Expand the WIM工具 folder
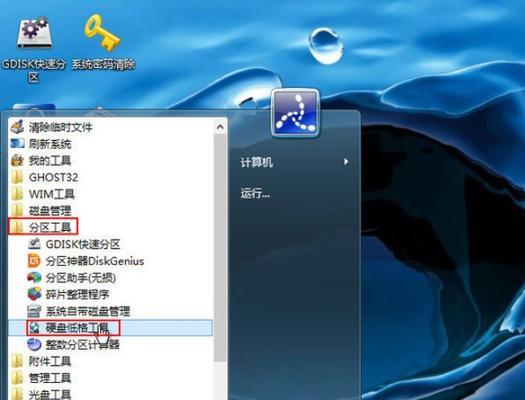The height and width of the screenshot is (400, 525). tap(52, 194)
